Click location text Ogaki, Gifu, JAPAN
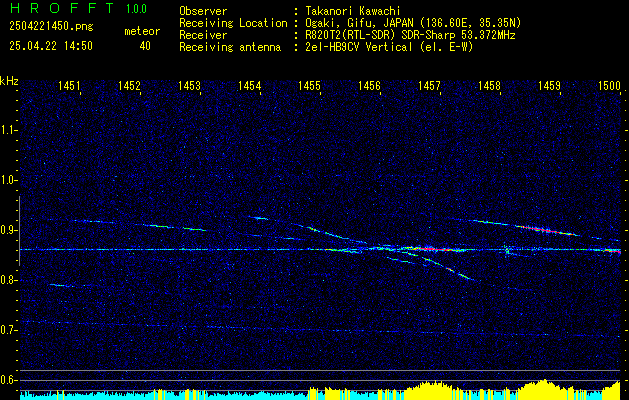This screenshot has width=629, height=400. [360, 23]
